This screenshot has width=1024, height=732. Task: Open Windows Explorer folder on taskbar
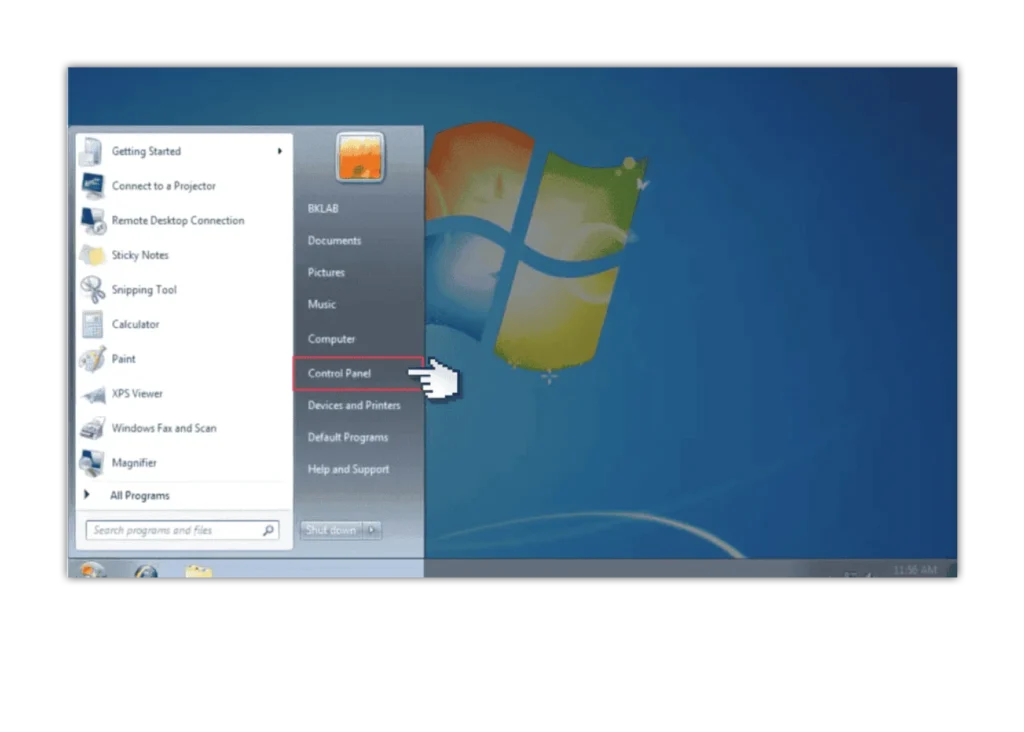199,572
